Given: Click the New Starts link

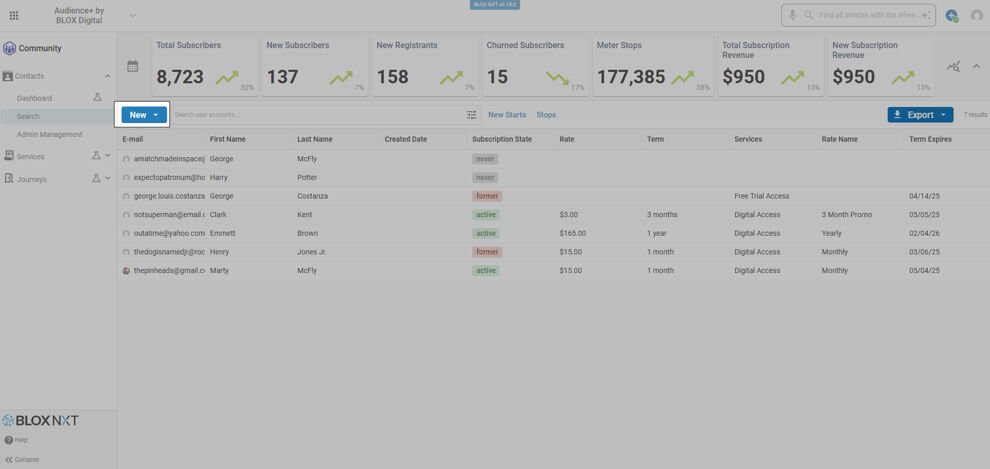Looking at the screenshot, I should click(507, 115).
